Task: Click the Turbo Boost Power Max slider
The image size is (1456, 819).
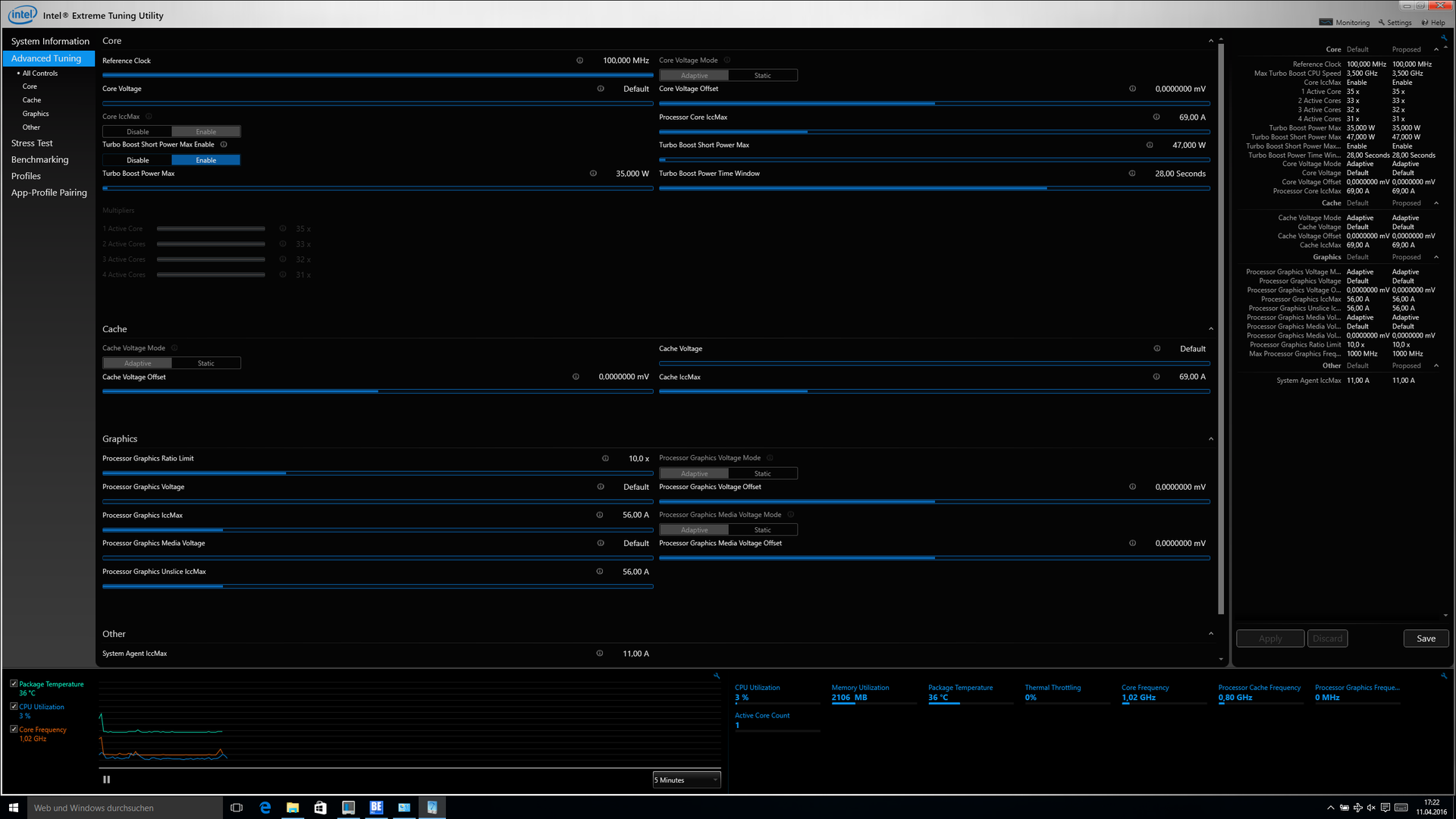Action: (377, 188)
